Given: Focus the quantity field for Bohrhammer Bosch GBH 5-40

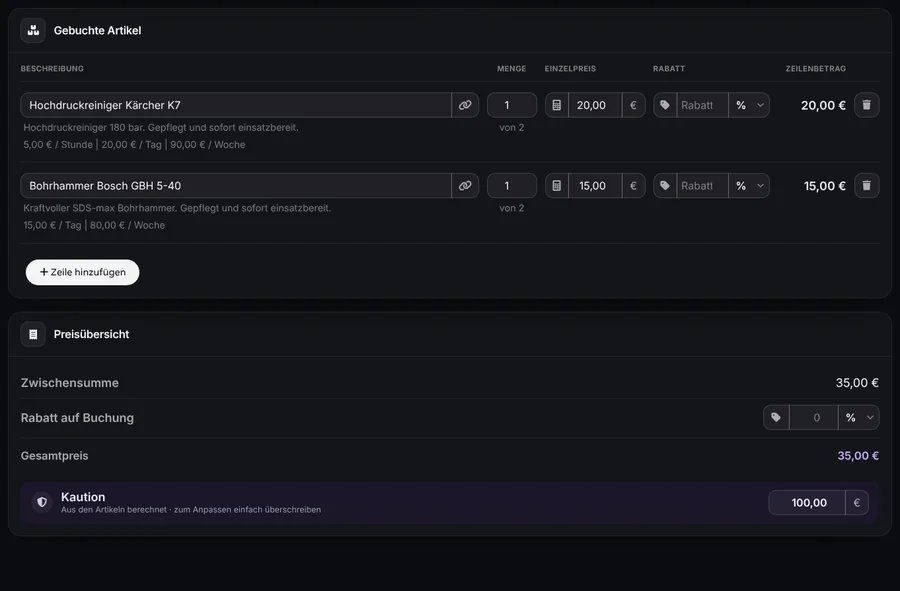Looking at the screenshot, I should tap(512, 186).
